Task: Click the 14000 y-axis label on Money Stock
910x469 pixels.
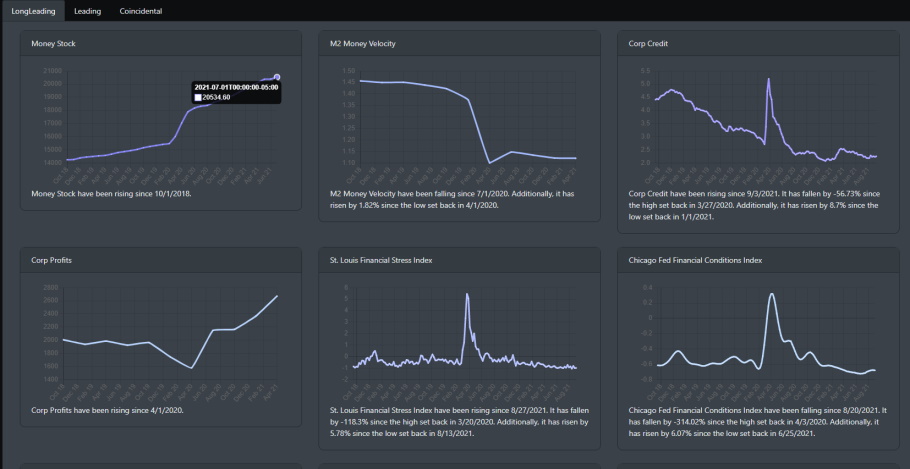Action: [x=52, y=163]
